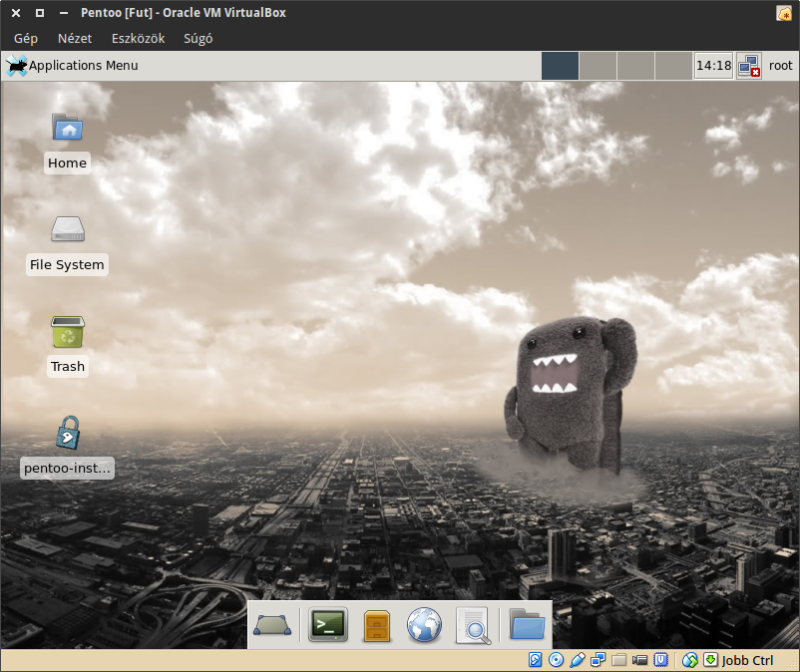
Task: Click the VirtualBox hard disk status icon
Action: [x=535, y=660]
